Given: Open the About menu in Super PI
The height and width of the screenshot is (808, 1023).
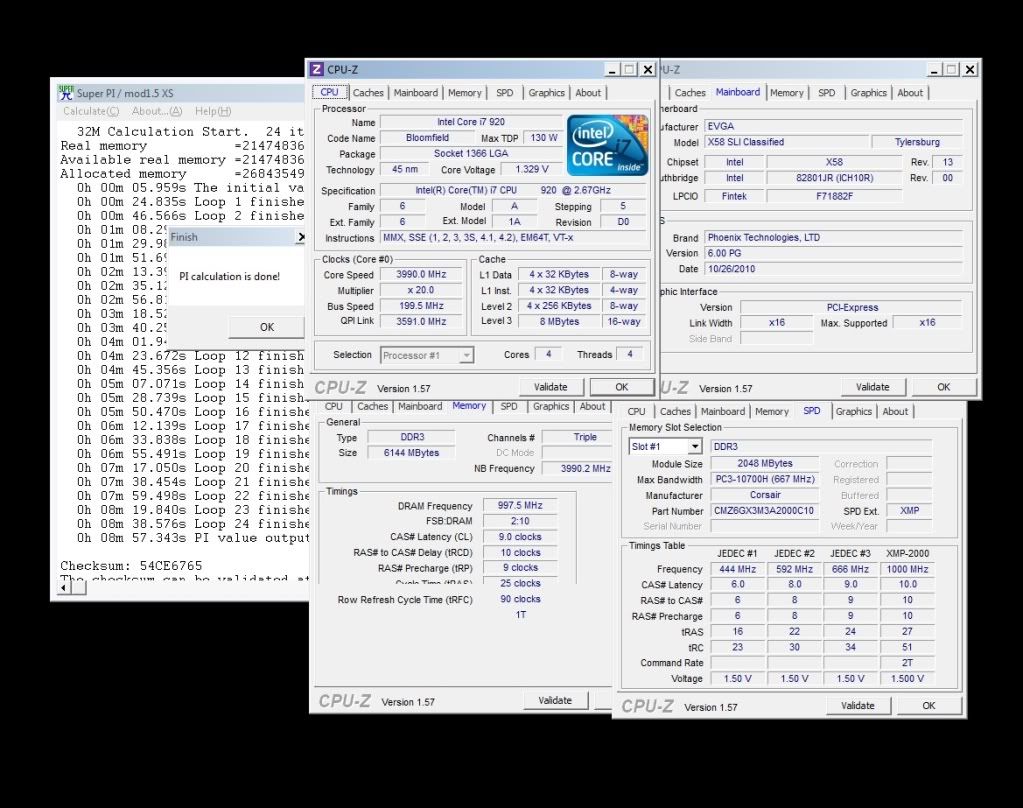Looking at the screenshot, I should click(x=157, y=112).
